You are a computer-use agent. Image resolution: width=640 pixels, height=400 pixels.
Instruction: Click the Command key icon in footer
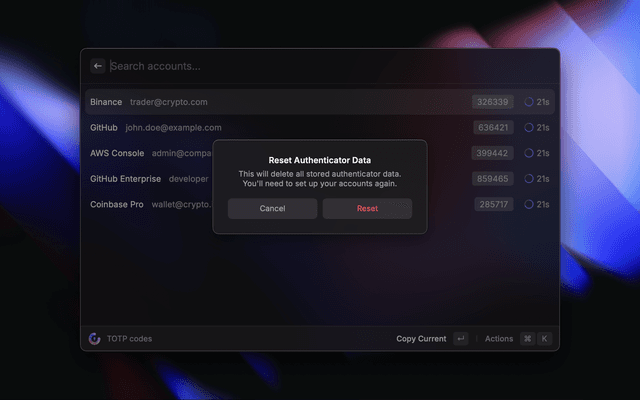pos(527,339)
